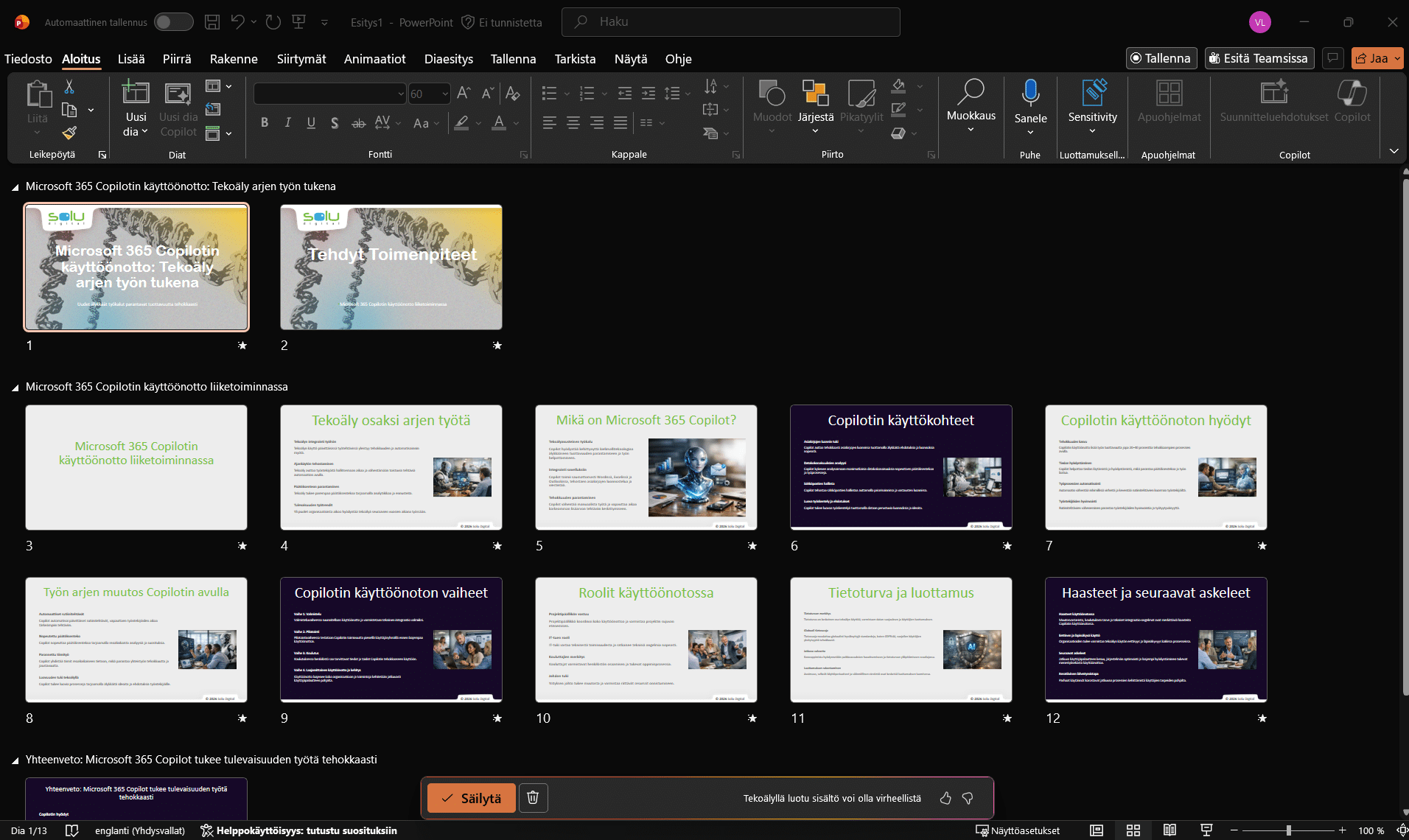Click the Säilytä keep button

click(471, 798)
